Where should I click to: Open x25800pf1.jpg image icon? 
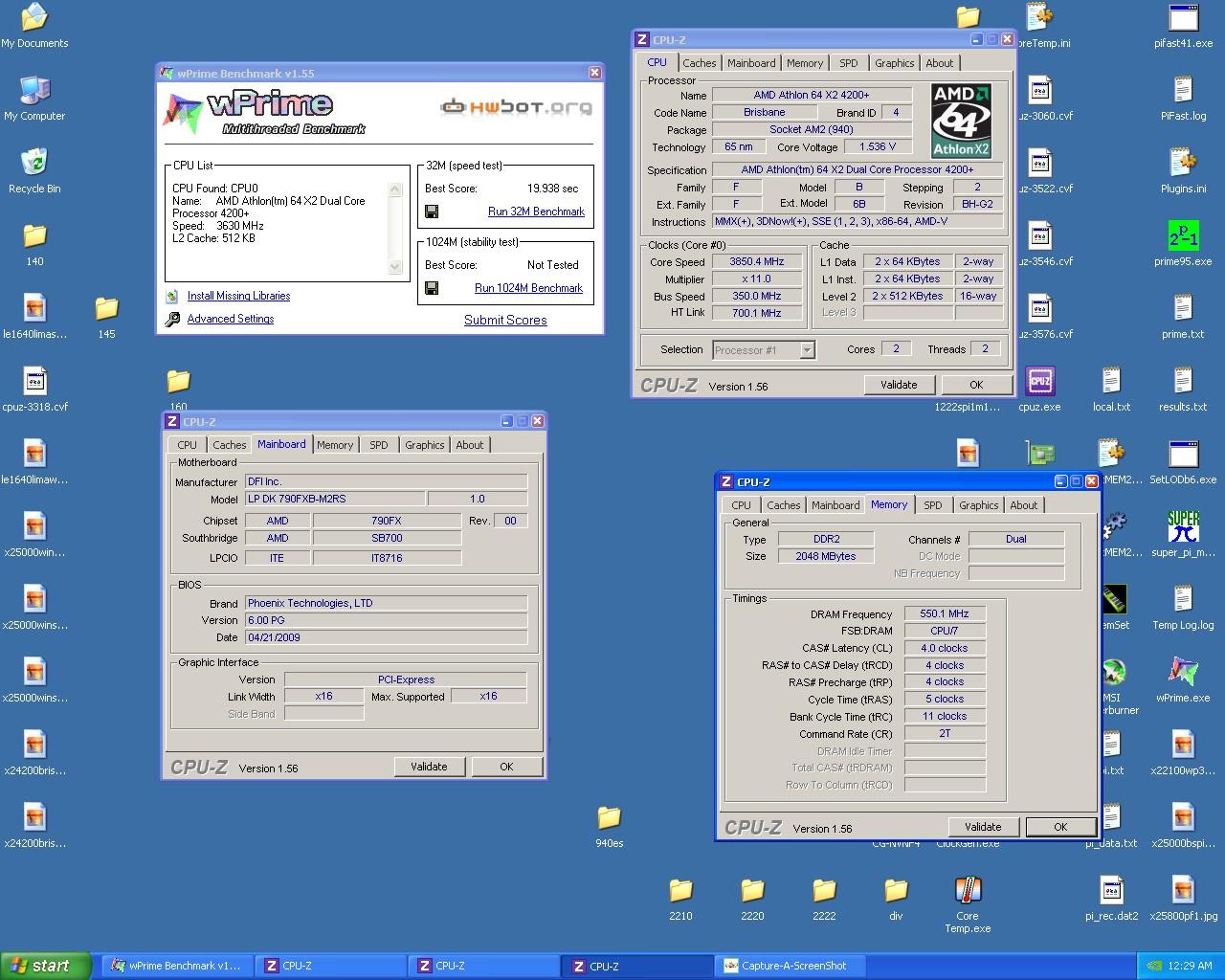[1183, 899]
